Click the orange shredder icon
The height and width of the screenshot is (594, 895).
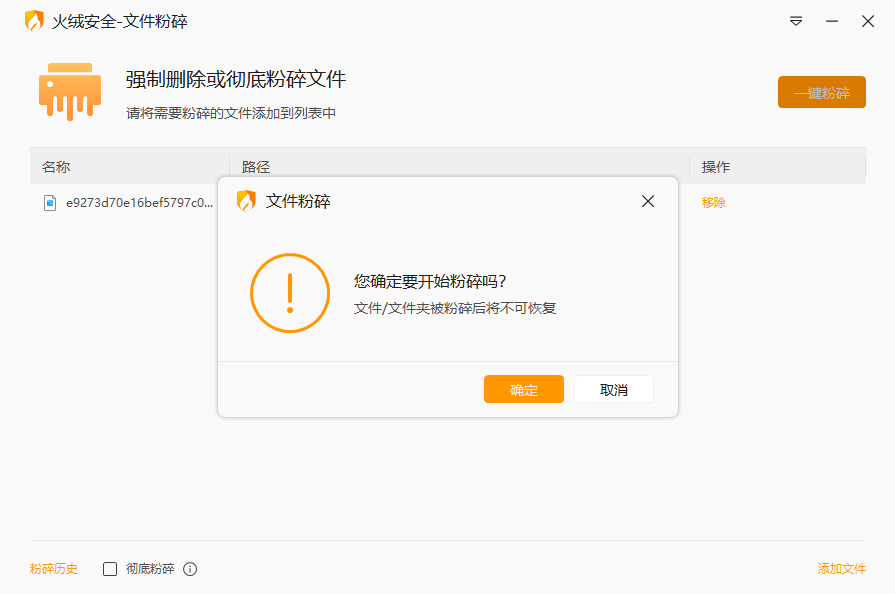[70, 91]
